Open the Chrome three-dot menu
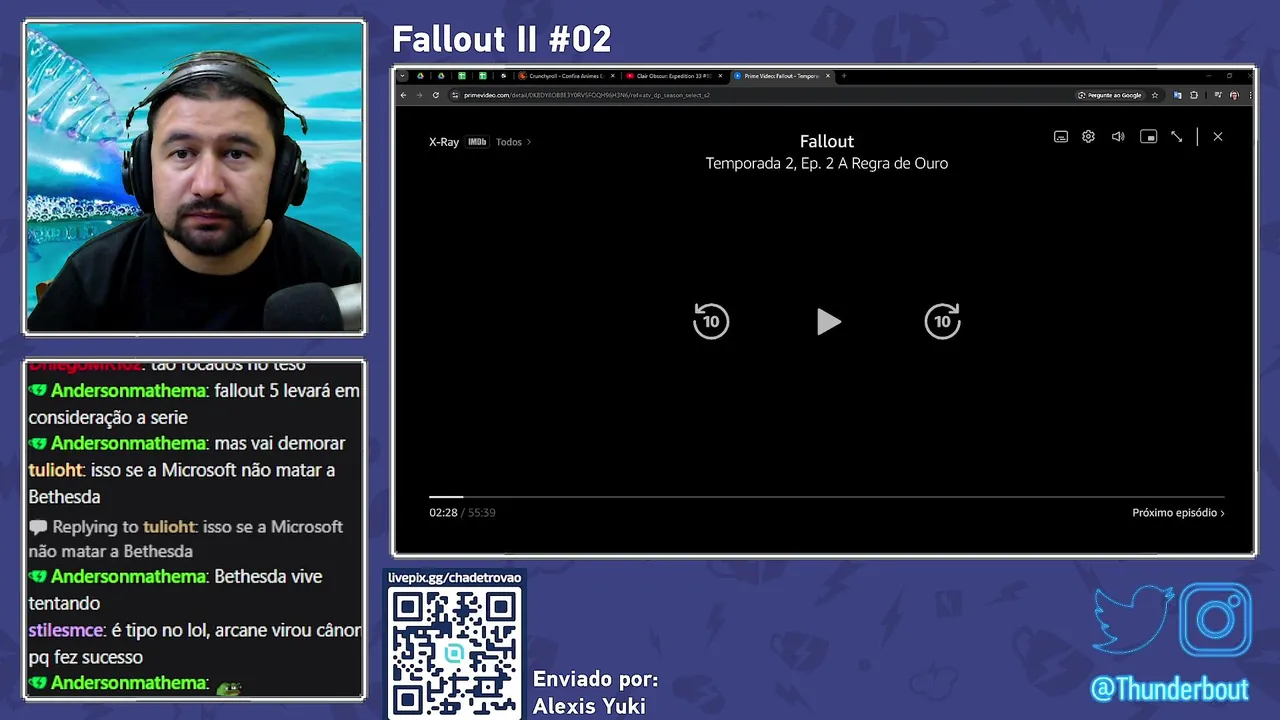1280x720 pixels. tap(1250, 95)
